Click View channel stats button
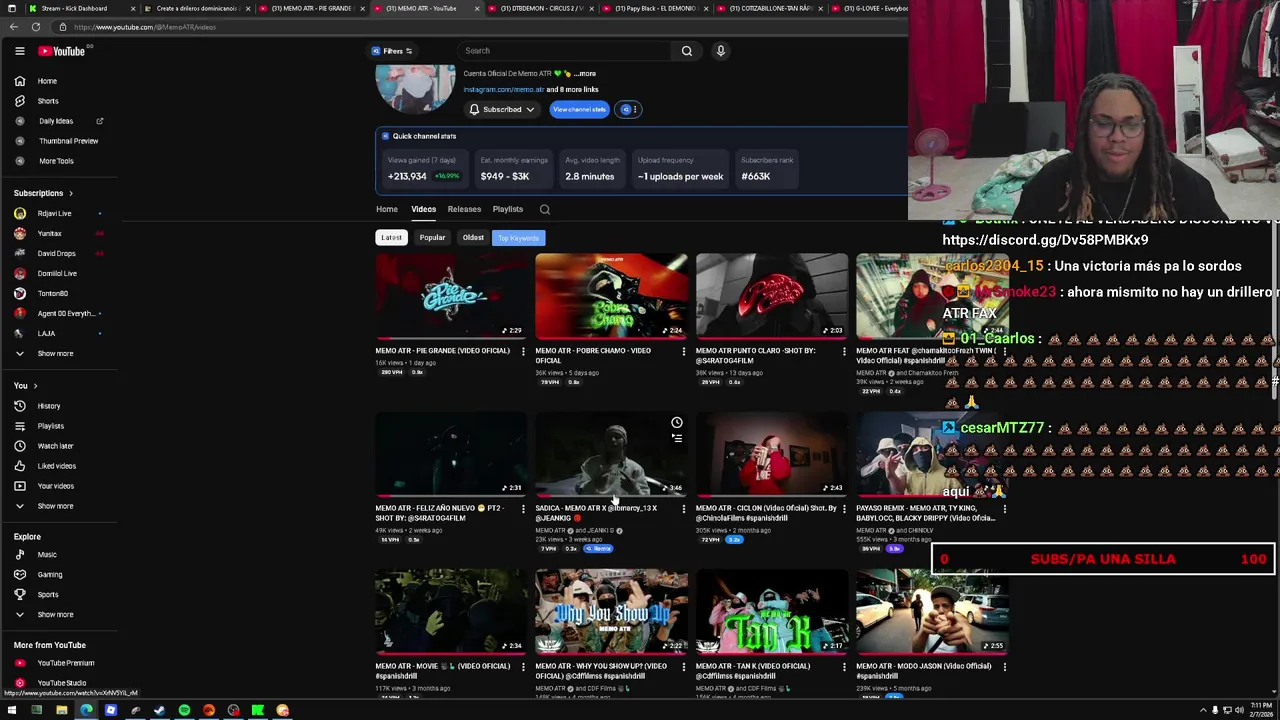The width and height of the screenshot is (1280, 720). point(579,109)
